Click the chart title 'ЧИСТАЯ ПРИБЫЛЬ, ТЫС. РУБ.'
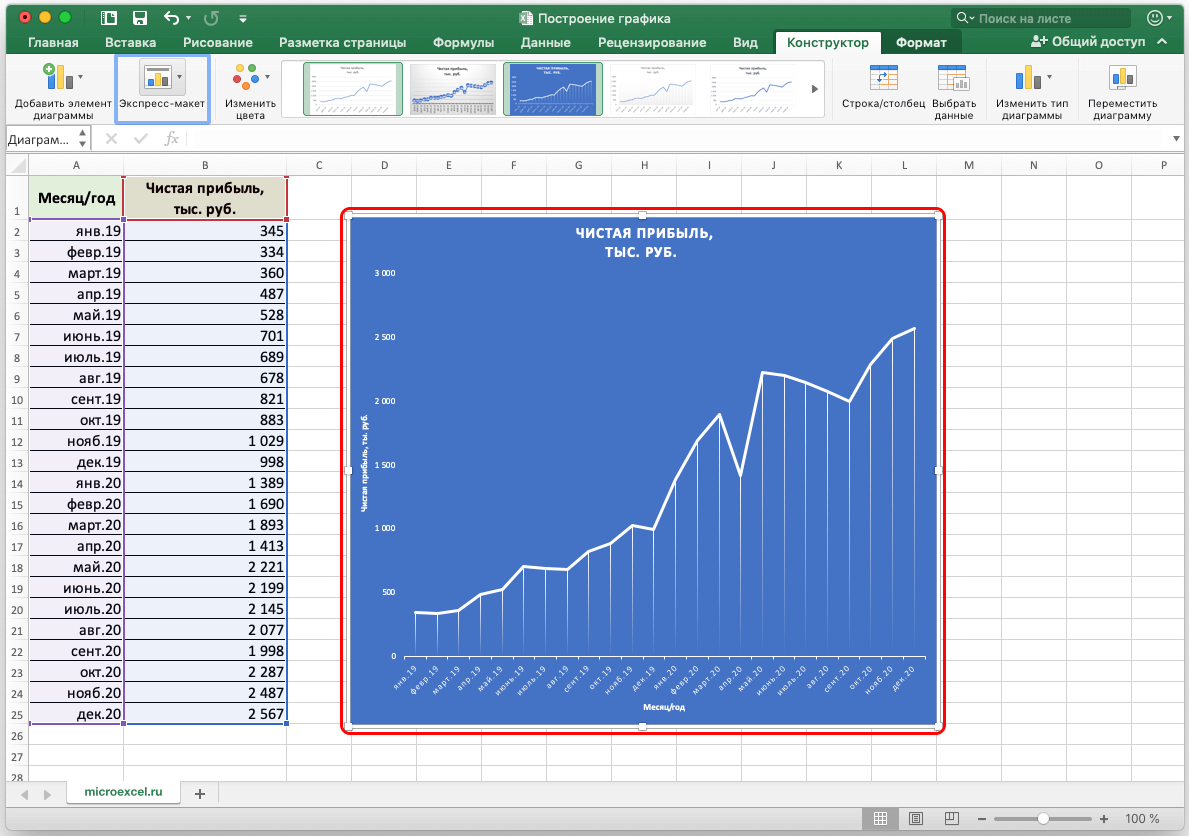 (x=643, y=242)
